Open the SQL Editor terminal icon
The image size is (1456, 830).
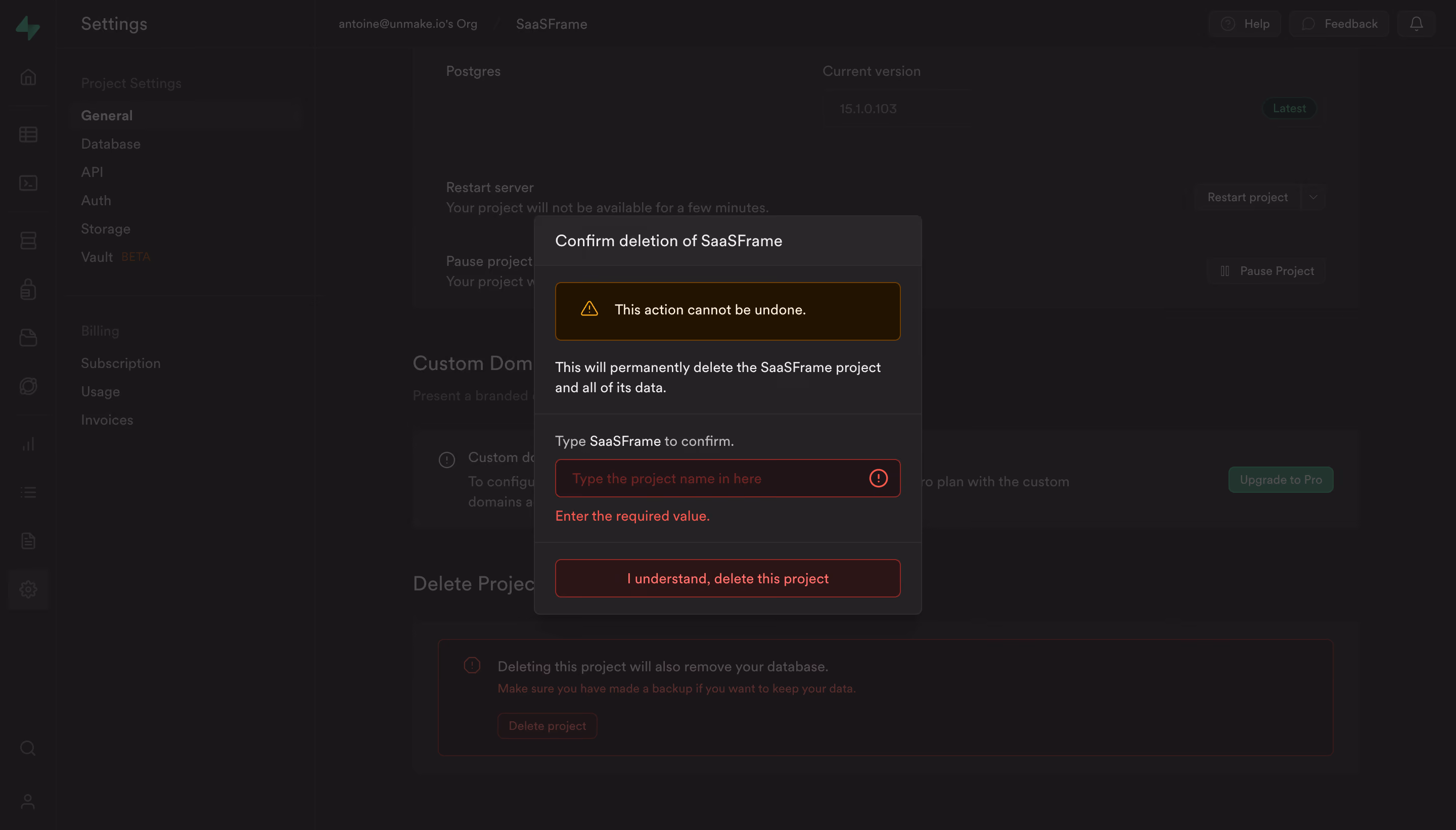click(28, 183)
